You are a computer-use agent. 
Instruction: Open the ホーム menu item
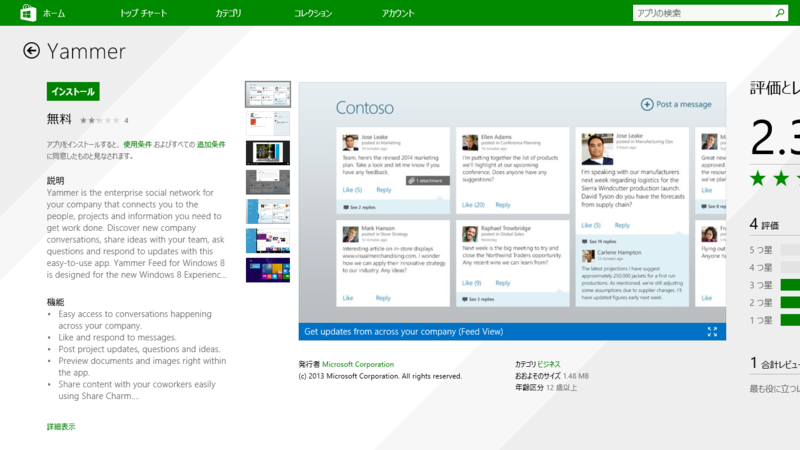coord(54,13)
